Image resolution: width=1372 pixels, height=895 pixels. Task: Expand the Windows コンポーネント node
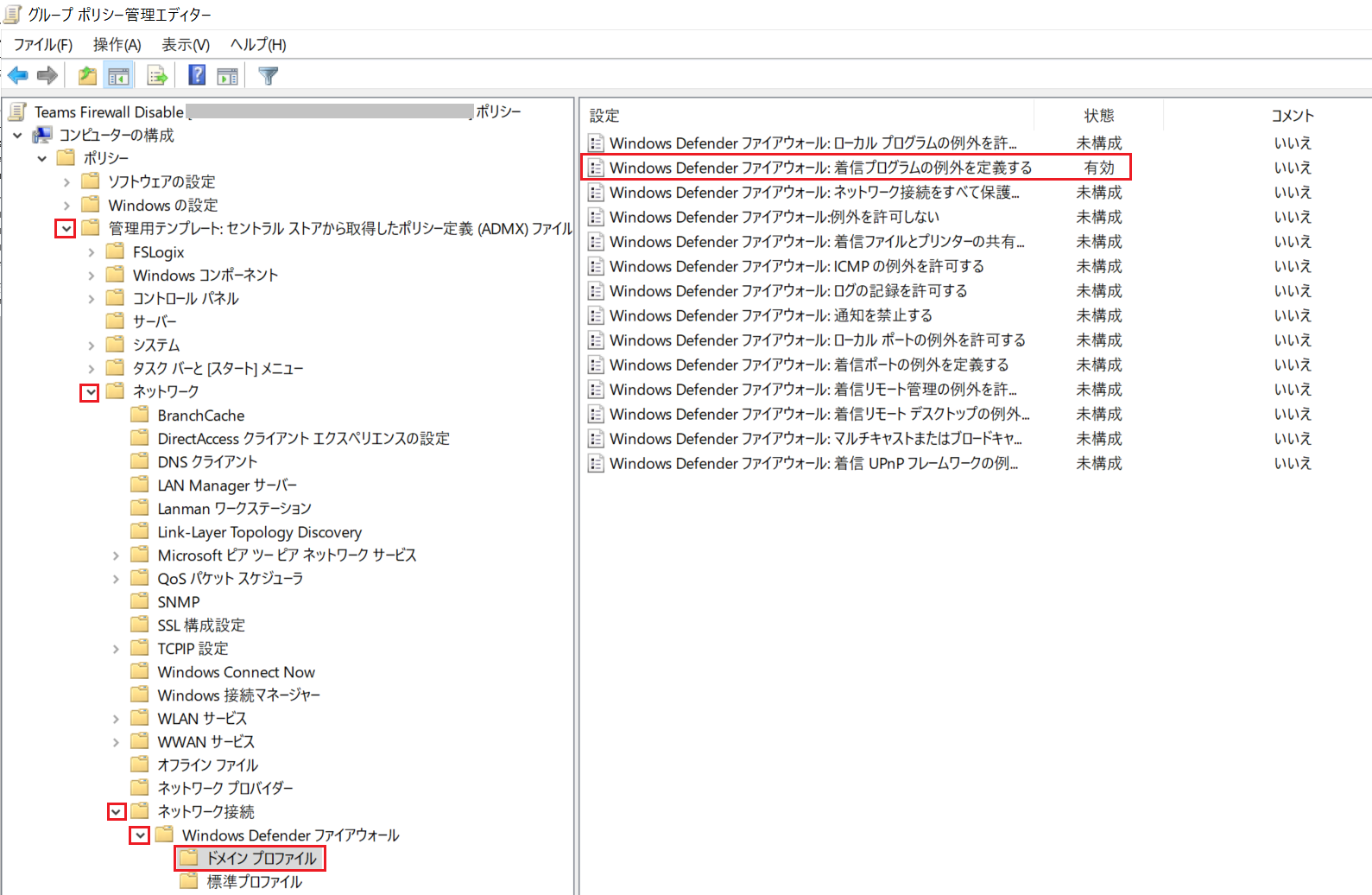pos(92,276)
